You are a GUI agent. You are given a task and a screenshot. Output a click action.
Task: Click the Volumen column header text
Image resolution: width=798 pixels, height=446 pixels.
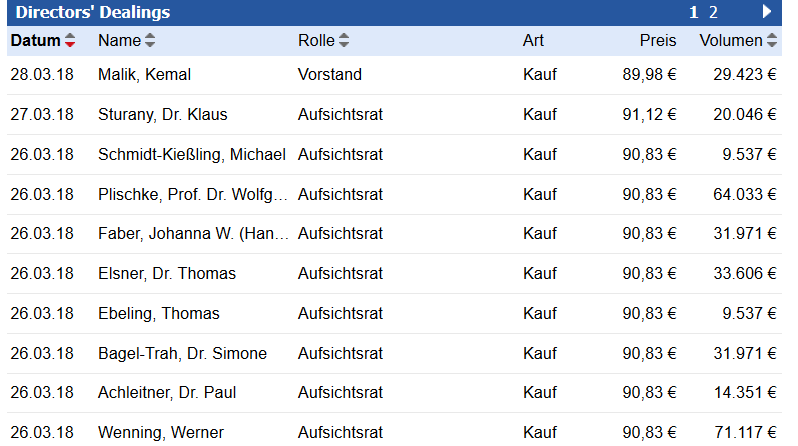click(731, 41)
